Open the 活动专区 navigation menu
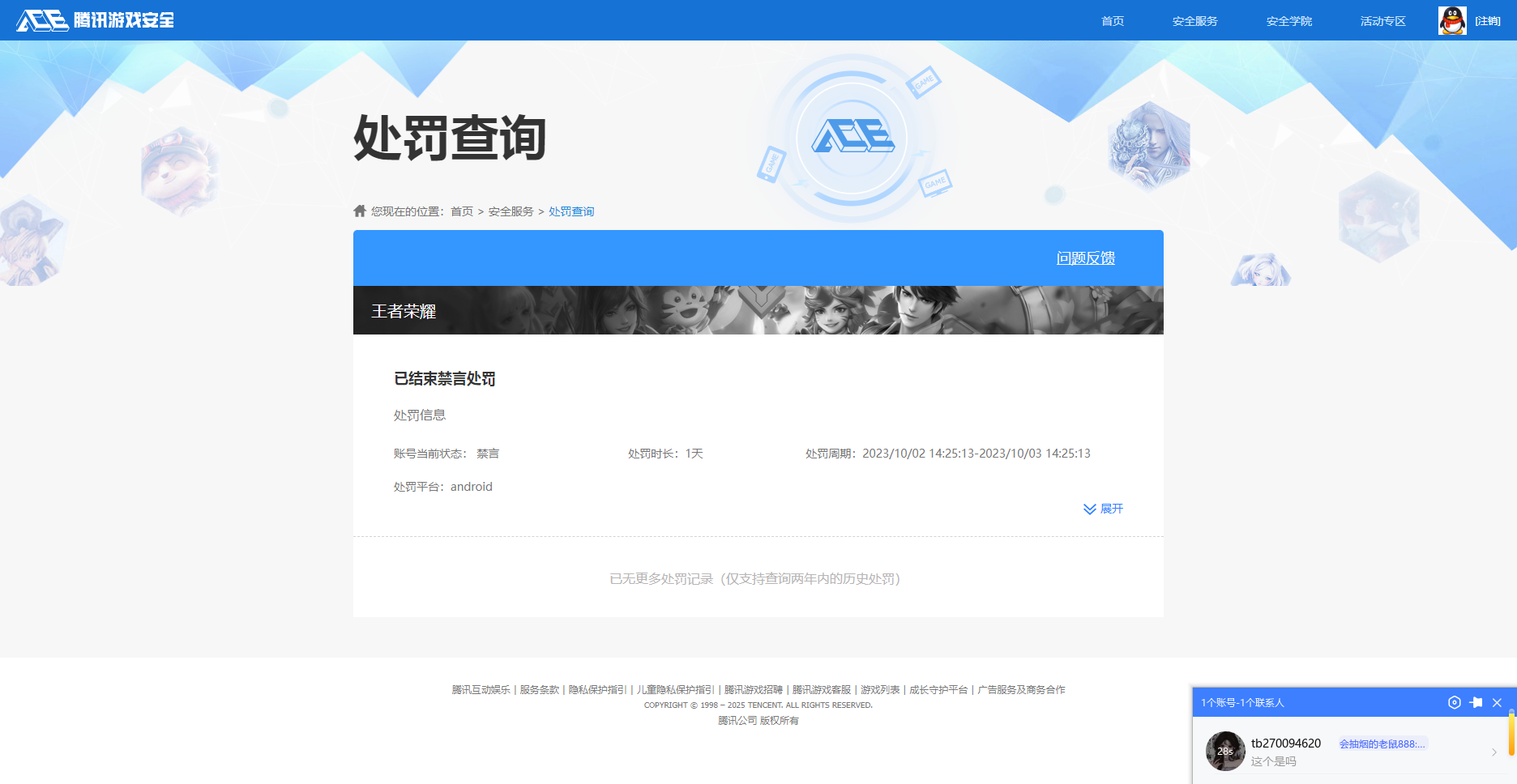Image resolution: width=1517 pixels, height=784 pixels. point(1382,21)
